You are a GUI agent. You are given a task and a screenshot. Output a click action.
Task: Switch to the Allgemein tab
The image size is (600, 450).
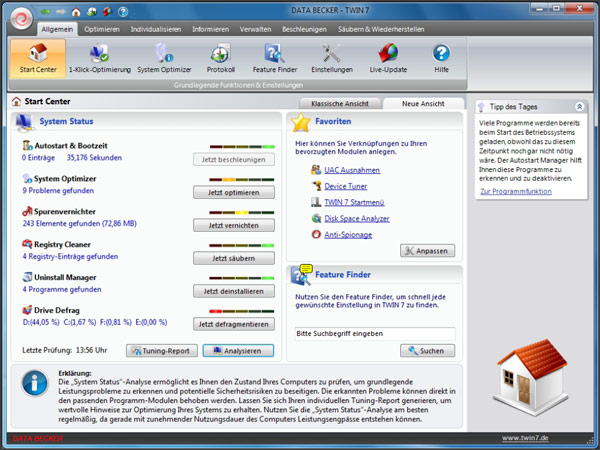pos(57,29)
